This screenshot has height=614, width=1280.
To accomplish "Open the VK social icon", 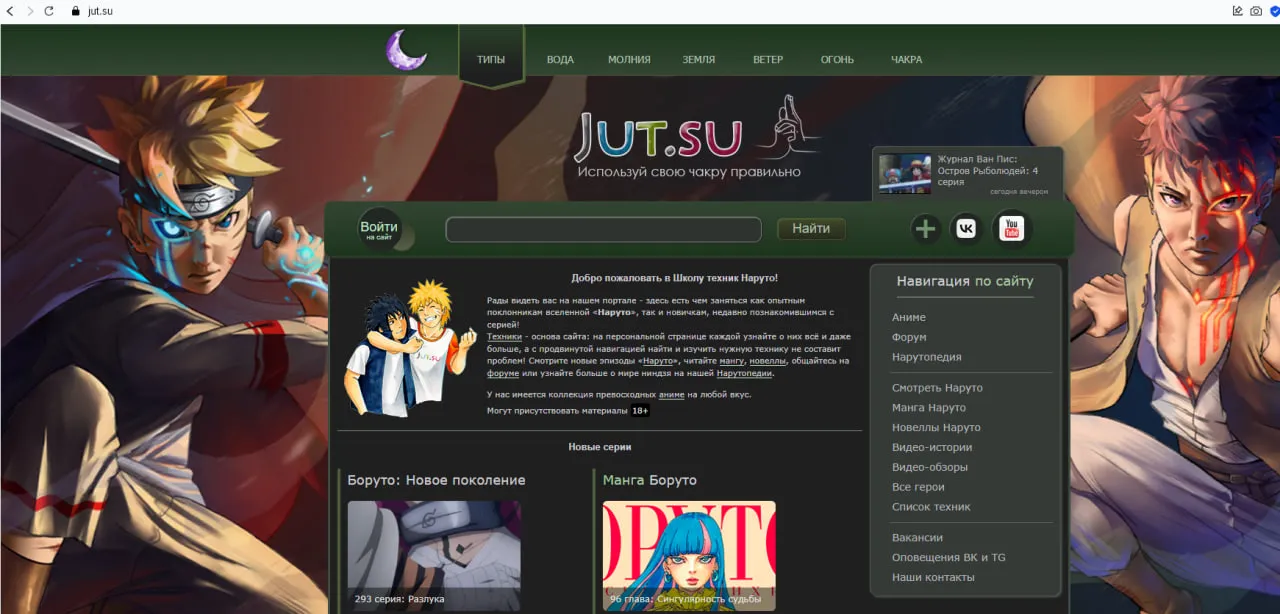I will (x=966, y=229).
